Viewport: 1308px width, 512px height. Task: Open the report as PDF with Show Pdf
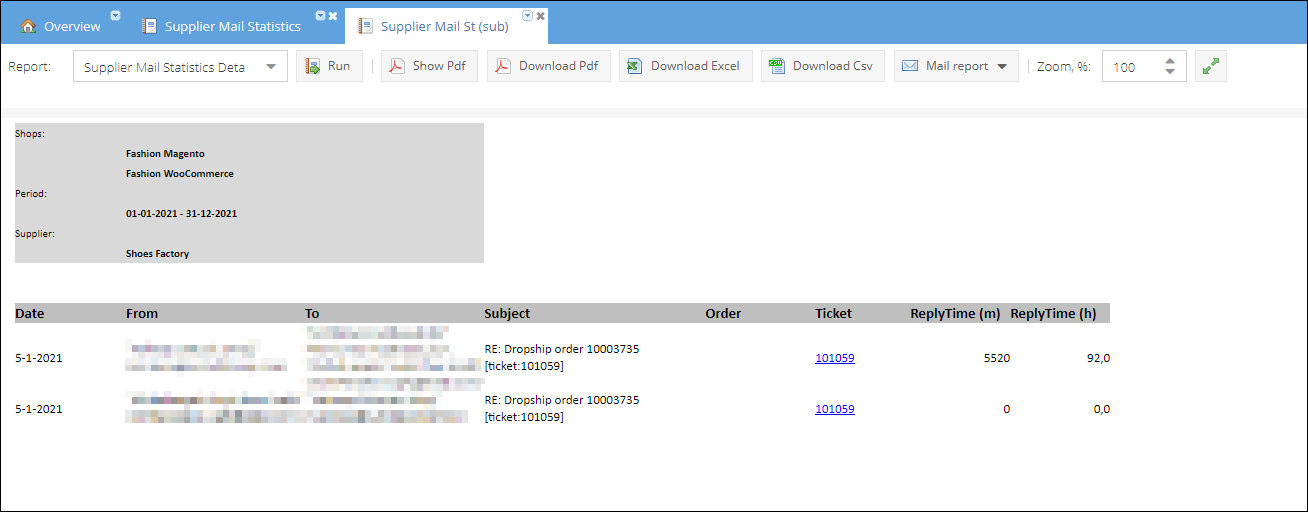pos(429,66)
